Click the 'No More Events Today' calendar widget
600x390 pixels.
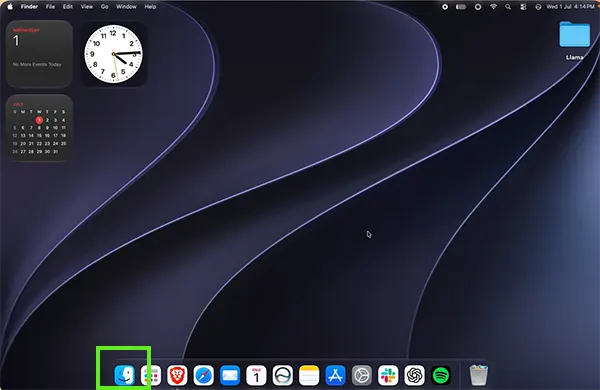coord(39,54)
